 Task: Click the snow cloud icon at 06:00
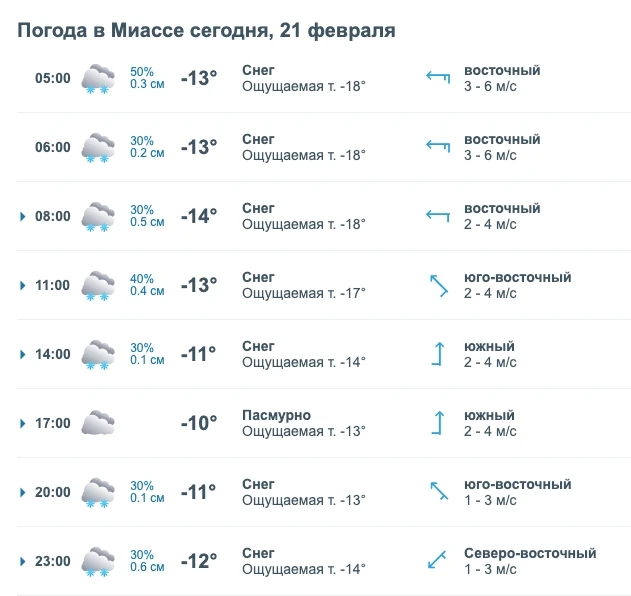point(97,148)
